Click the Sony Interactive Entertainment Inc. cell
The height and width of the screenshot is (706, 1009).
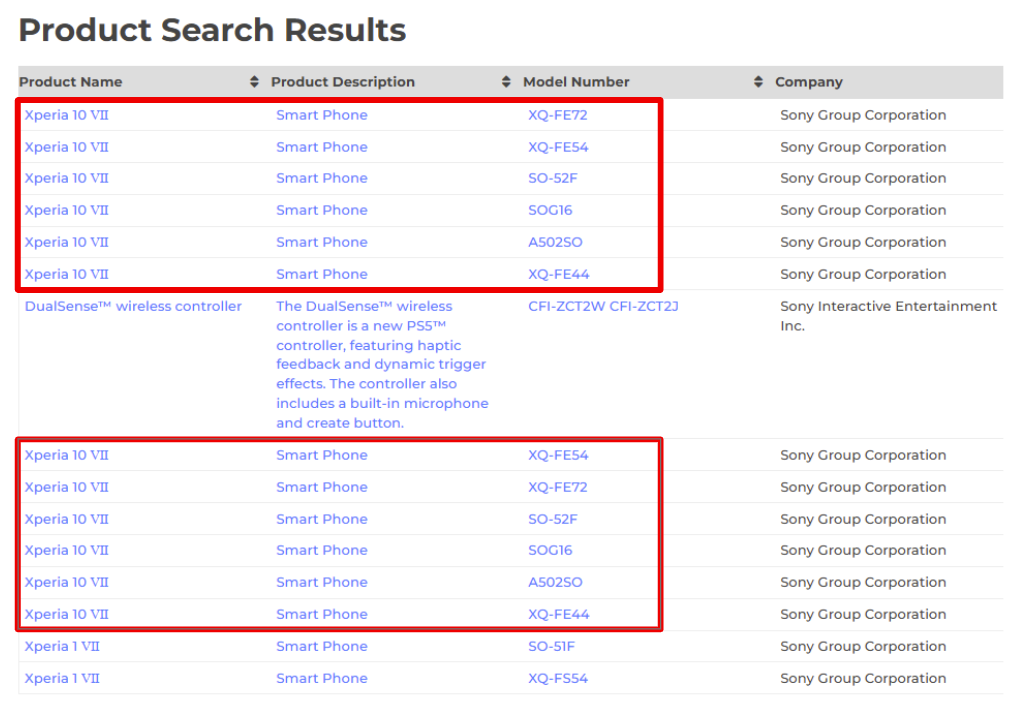point(888,316)
